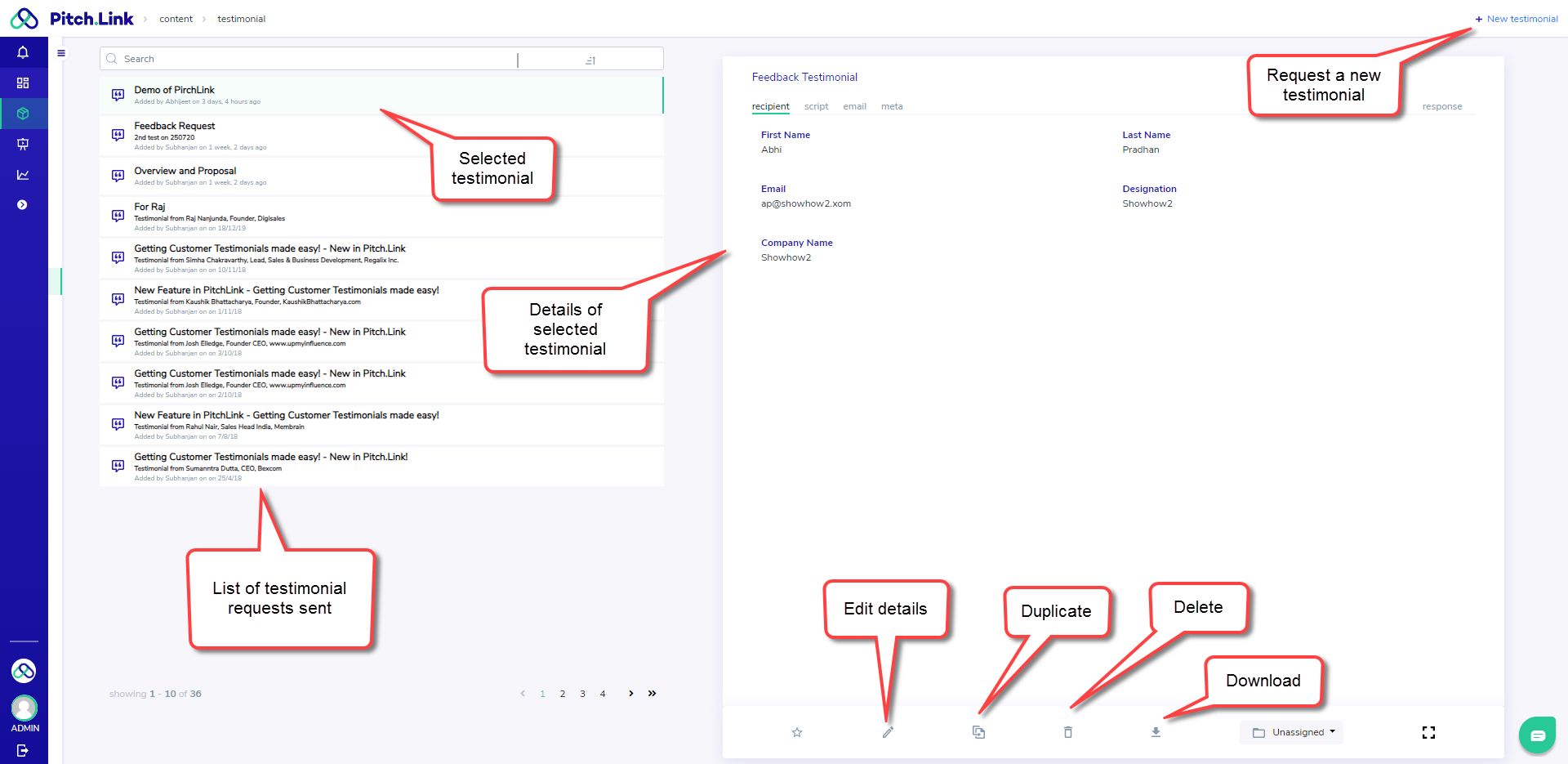Image resolution: width=1568 pixels, height=764 pixels.
Task: Delete testimonial using trash icon
Action: click(1068, 733)
